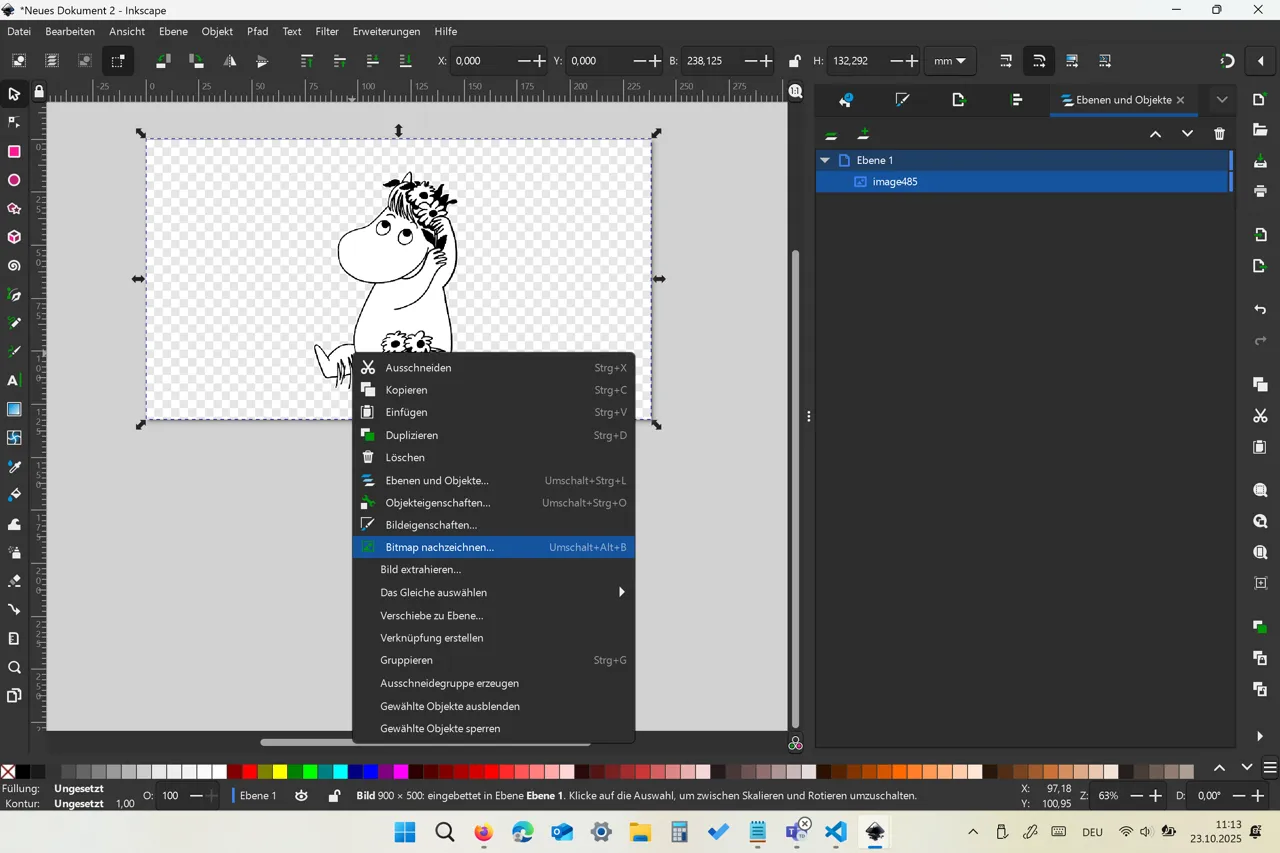Select the Zoom tool in toolbox
Viewport: 1280px width, 853px height.
(x=14, y=667)
